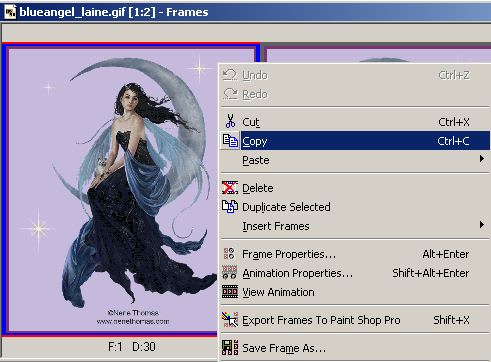This screenshot has width=491, height=362.
Task: Click the disabled Undo menu entry
Action: pyautogui.click(x=355, y=75)
